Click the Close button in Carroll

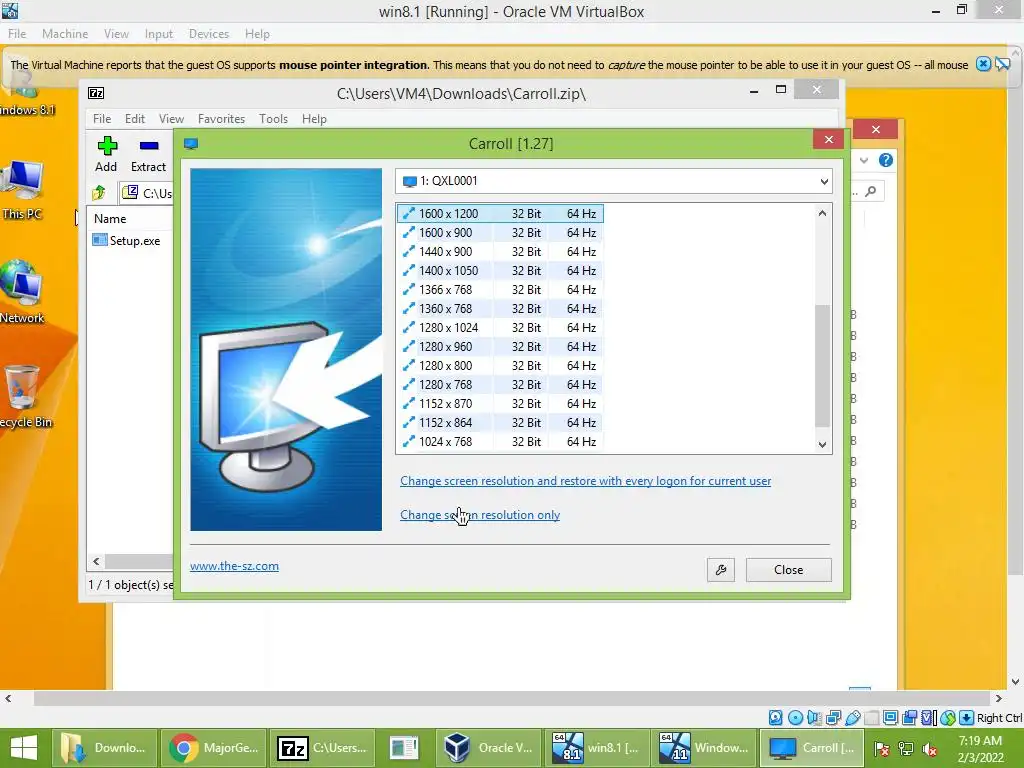coord(788,569)
